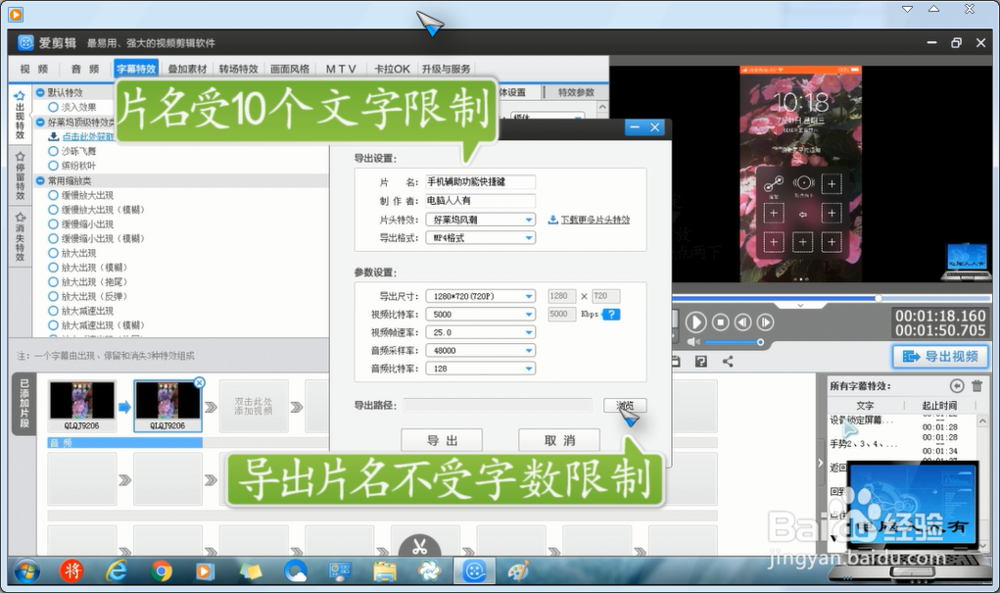The image size is (1000, 593).
Task: Select the 放大出现 radio option
Action: pyautogui.click(x=54, y=253)
